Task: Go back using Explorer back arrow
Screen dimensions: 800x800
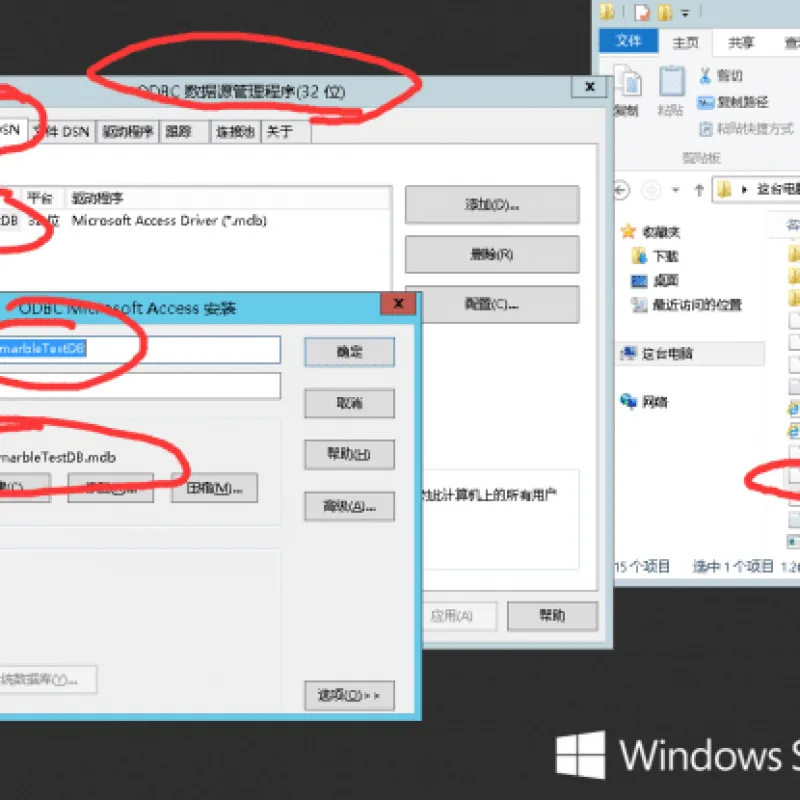Action: pos(621,191)
